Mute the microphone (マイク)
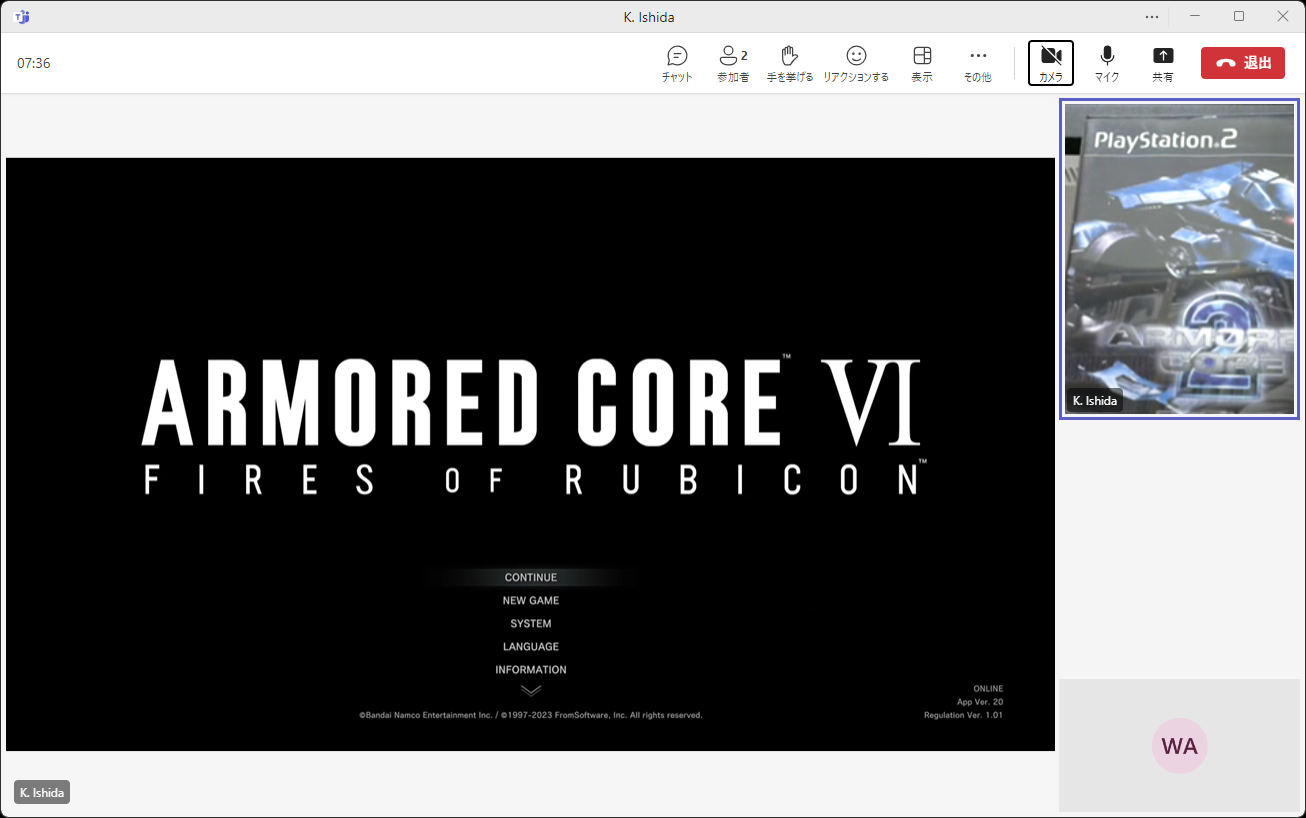1306x818 pixels. [x=1107, y=63]
